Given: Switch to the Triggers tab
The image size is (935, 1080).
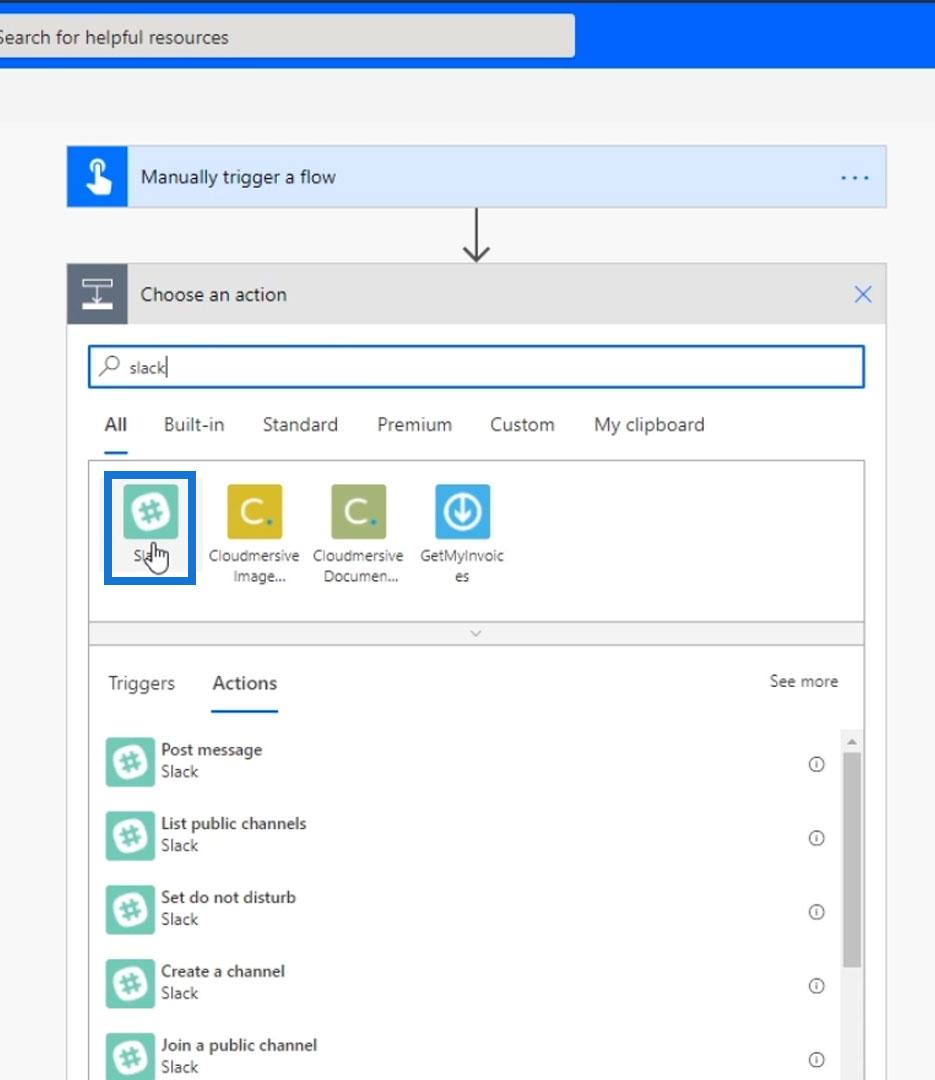Looking at the screenshot, I should pyautogui.click(x=141, y=683).
